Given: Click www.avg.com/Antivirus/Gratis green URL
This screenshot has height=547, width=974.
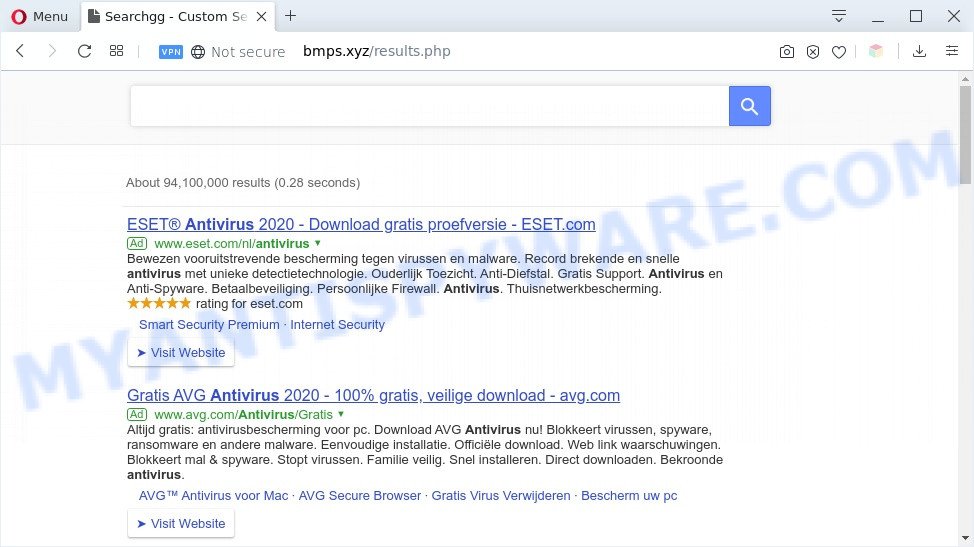Looking at the screenshot, I should 244,414.
